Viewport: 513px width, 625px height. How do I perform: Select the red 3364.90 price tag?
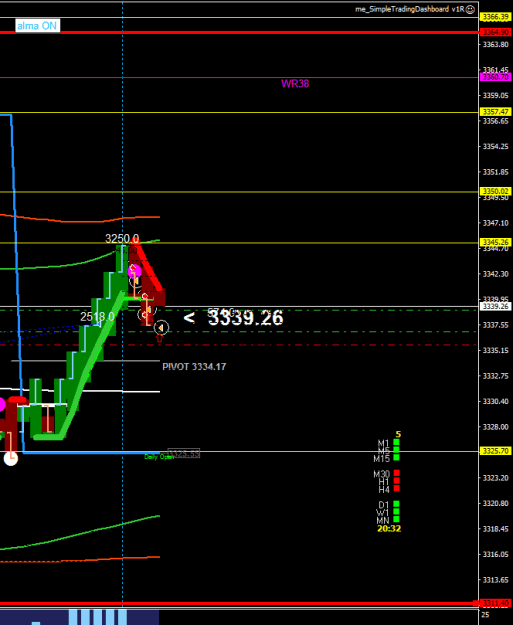[x=496, y=32]
